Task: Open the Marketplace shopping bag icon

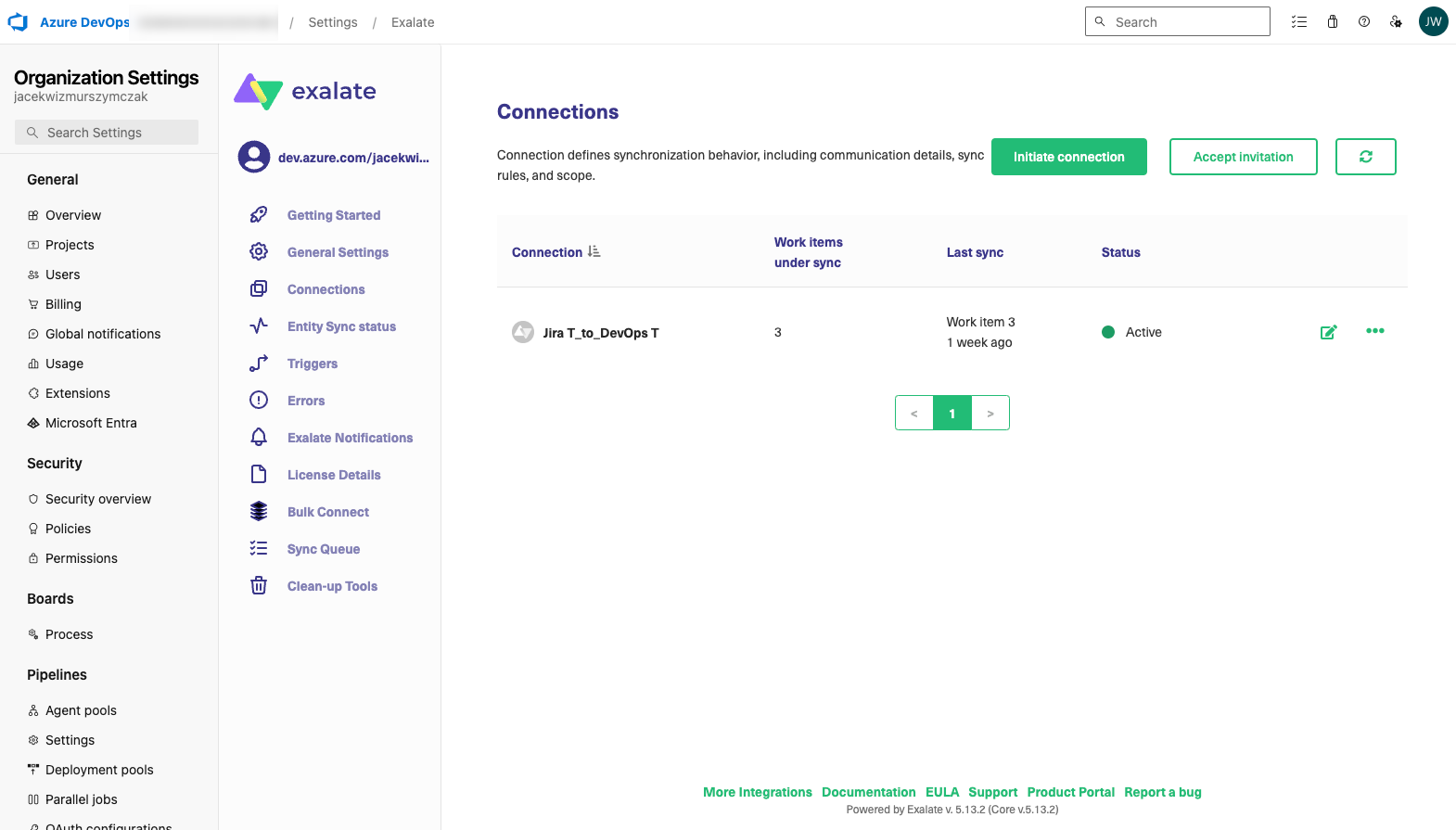Action: click(1333, 22)
